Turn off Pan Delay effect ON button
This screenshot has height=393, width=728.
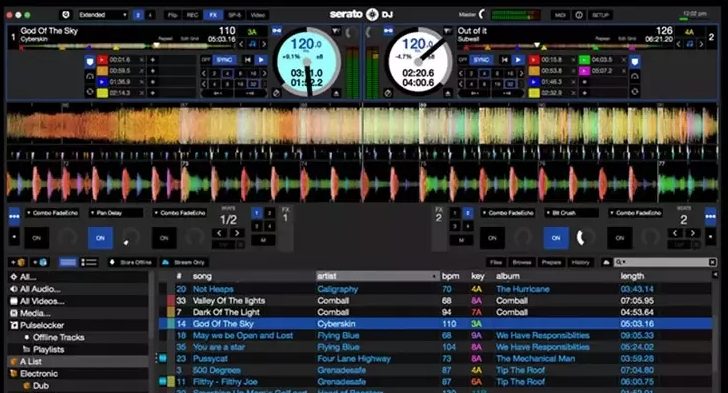click(100, 238)
